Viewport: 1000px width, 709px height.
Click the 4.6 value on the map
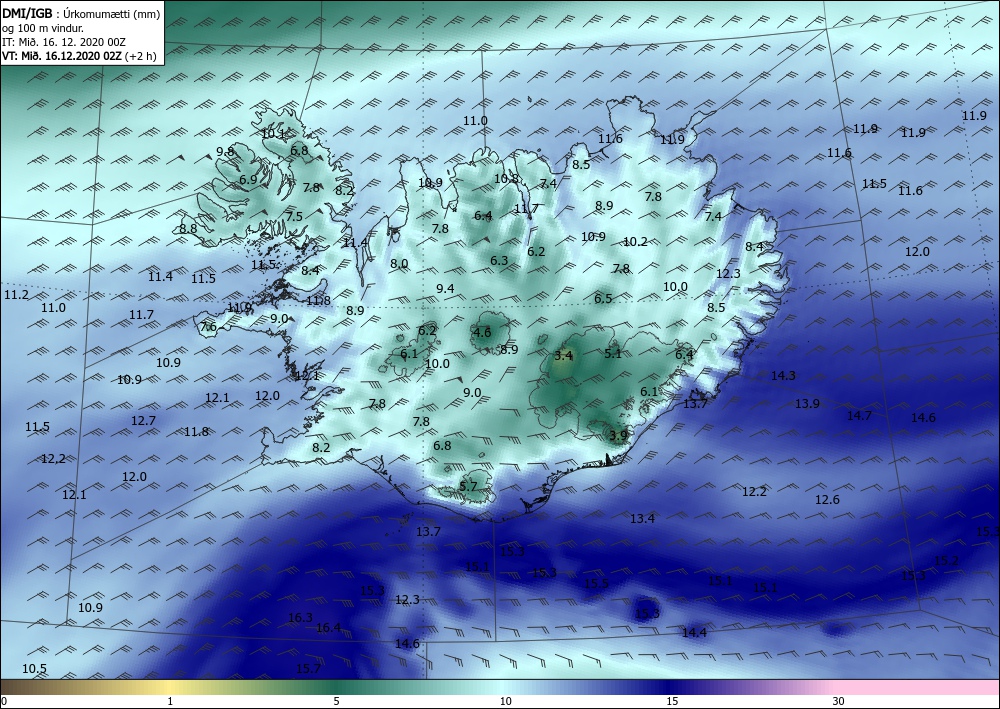482,332
